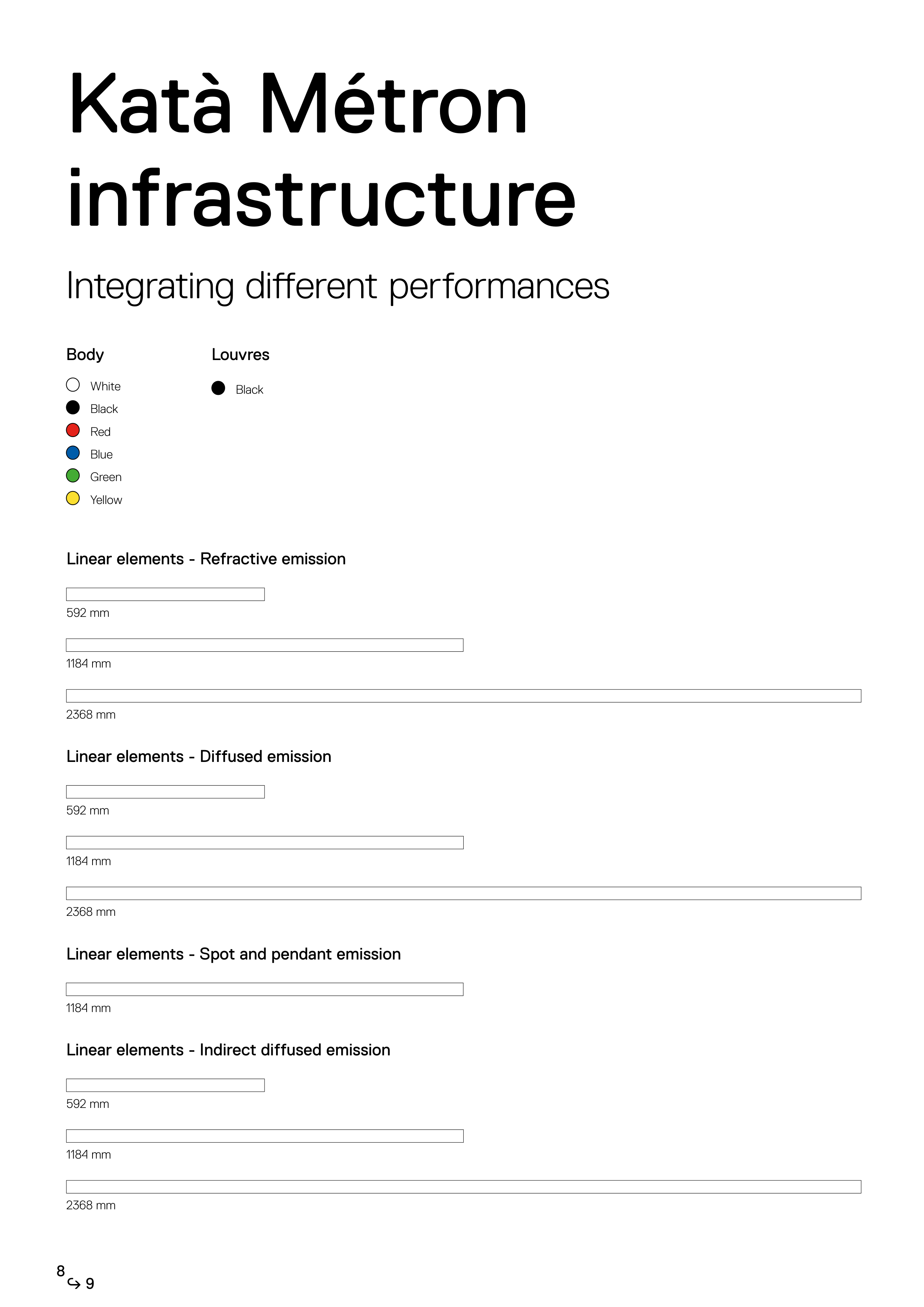Viewport: 924px width, 1307px height.
Task: Click the Louvres section label
Action: tap(240, 355)
